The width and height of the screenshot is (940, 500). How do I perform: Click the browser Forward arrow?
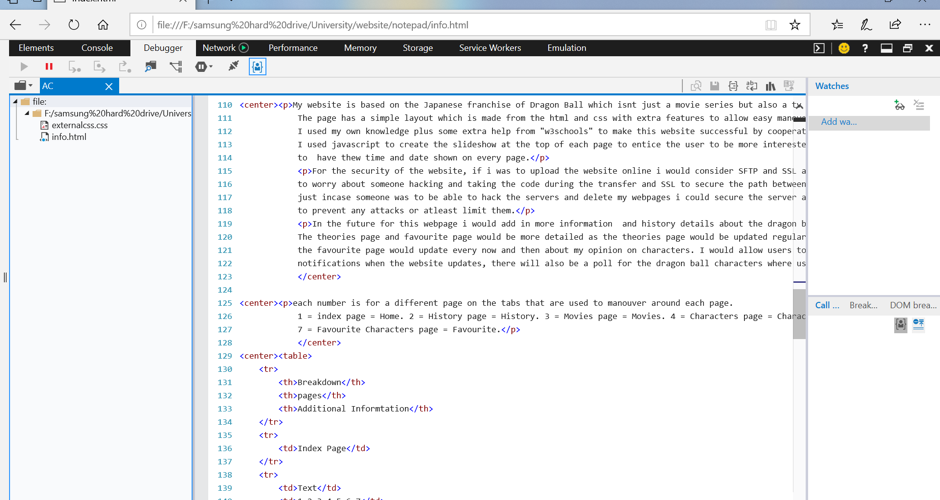(44, 25)
